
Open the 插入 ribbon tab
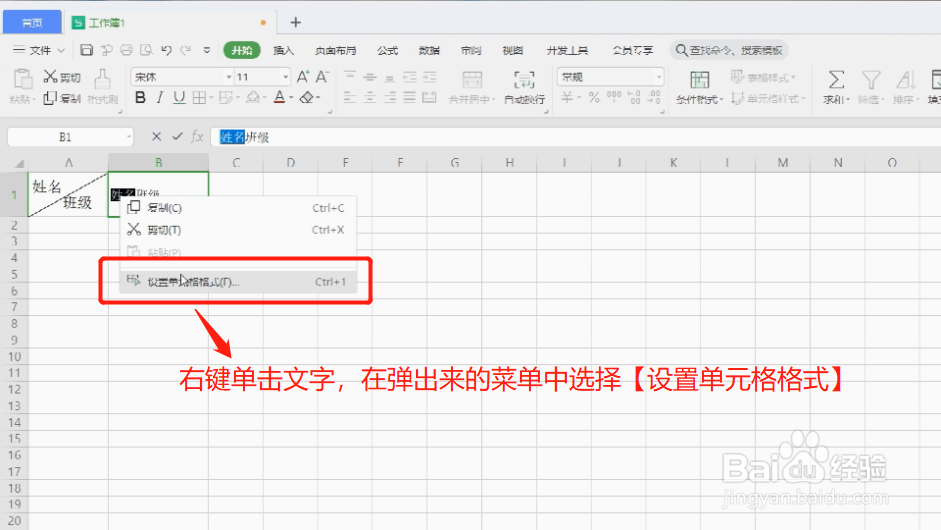pos(283,50)
